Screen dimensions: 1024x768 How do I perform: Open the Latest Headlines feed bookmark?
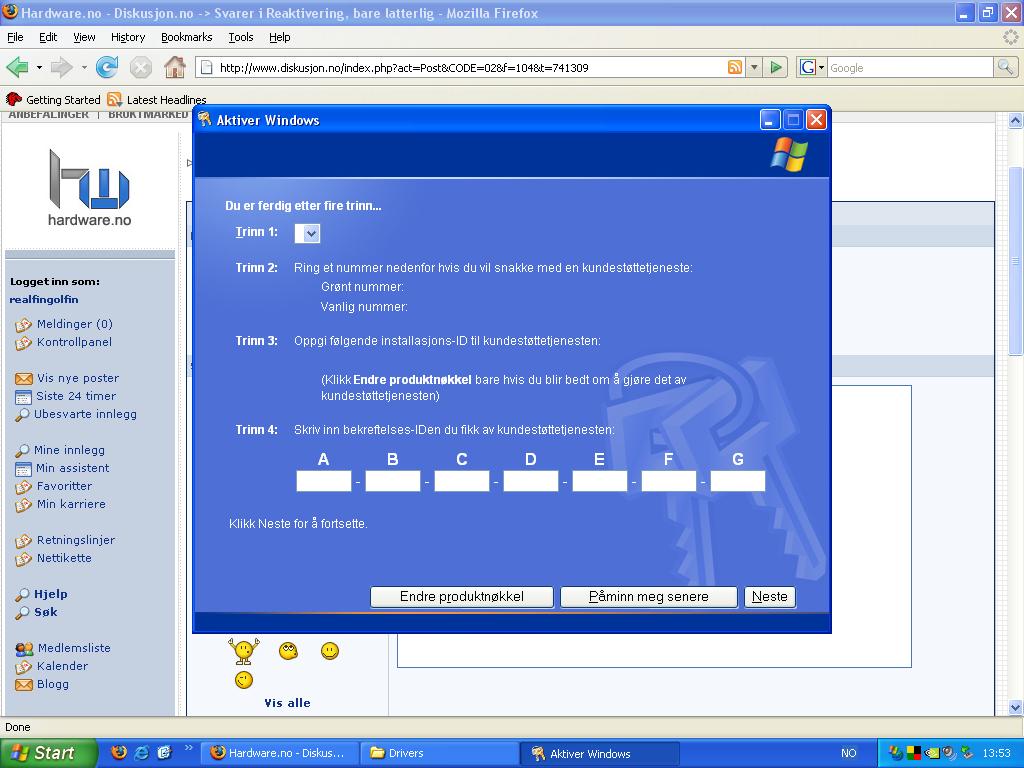(x=157, y=99)
